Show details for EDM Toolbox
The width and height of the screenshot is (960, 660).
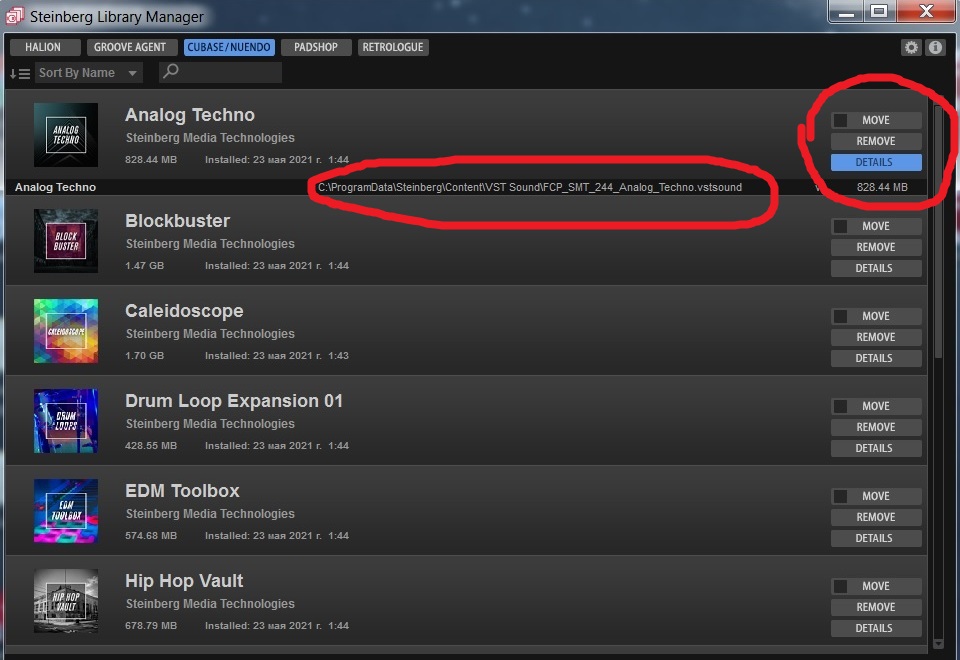click(x=876, y=538)
